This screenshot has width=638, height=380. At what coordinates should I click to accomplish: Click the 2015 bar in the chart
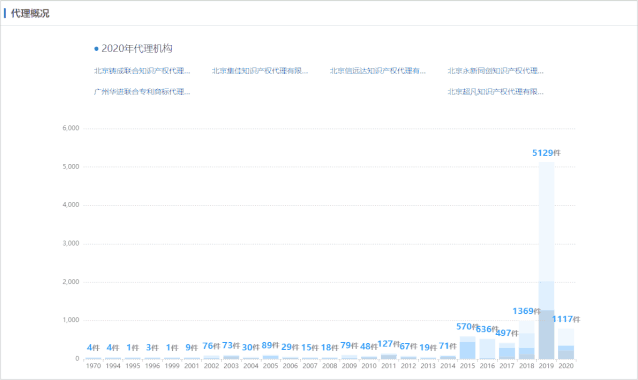pos(468,347)
